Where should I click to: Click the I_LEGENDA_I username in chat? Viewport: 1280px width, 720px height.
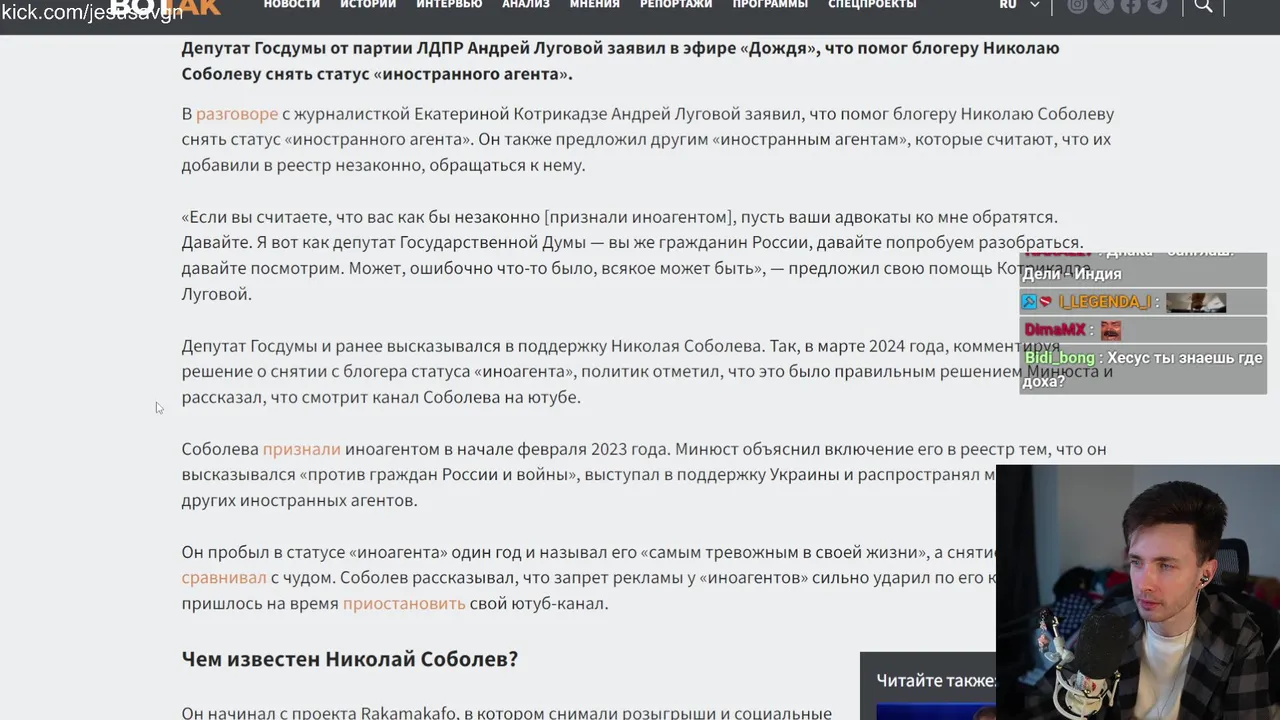coord(1105,302)
